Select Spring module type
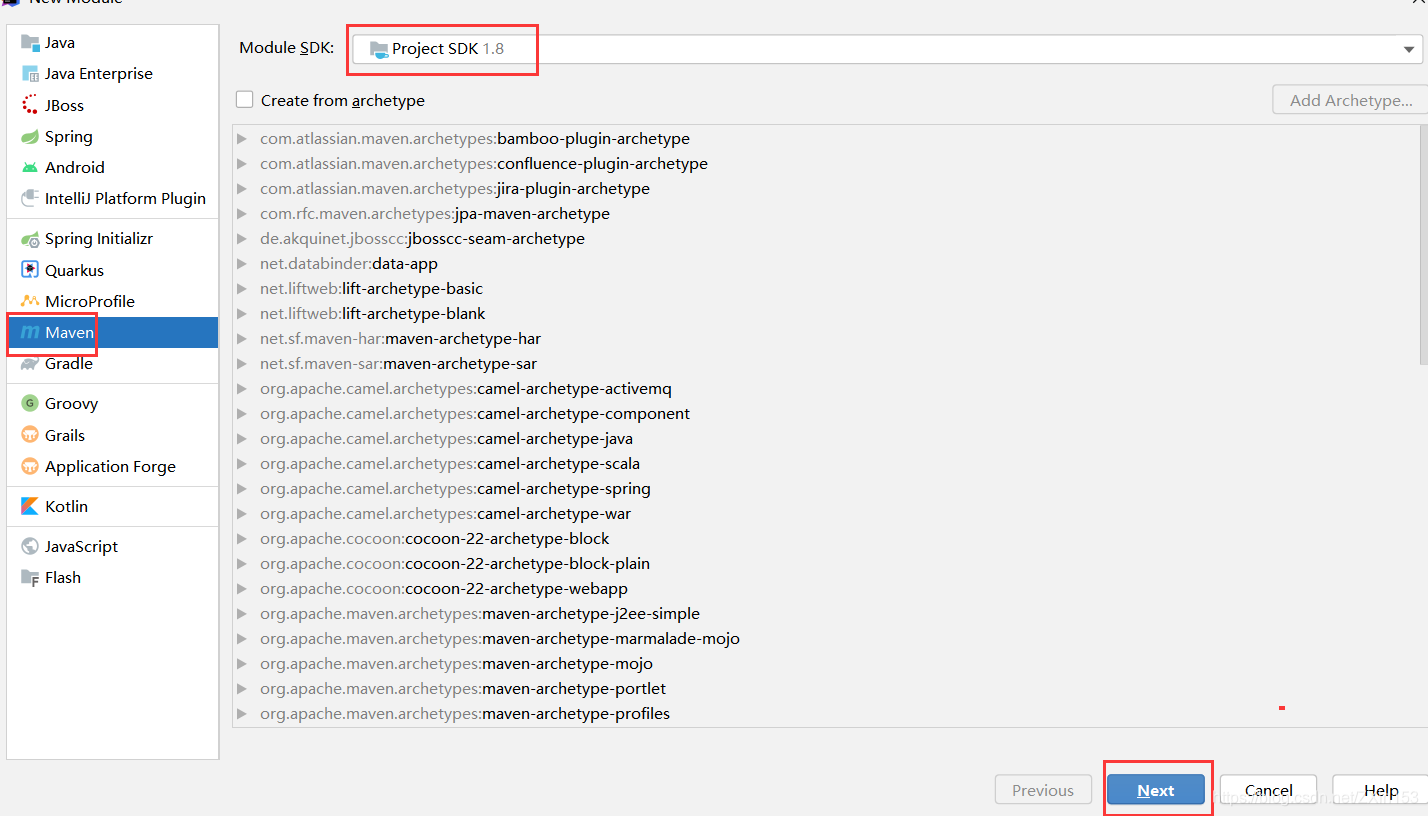The image size is (1428, 816). click(113, 136)
